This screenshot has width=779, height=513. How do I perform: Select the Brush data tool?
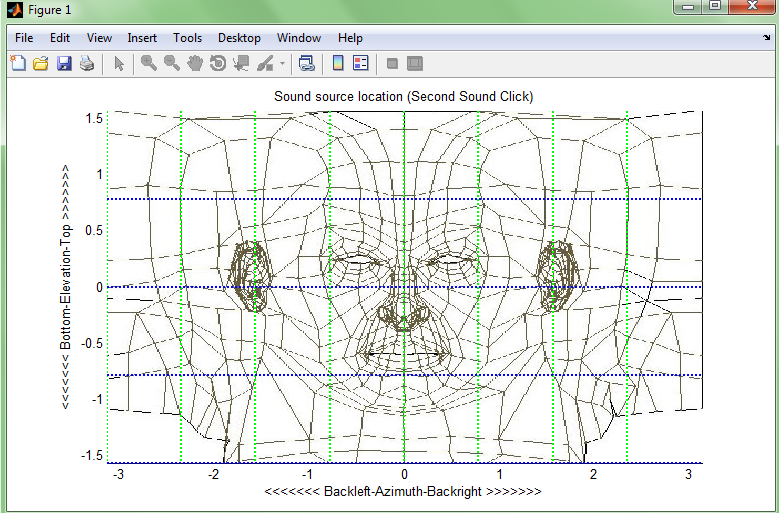265,64
